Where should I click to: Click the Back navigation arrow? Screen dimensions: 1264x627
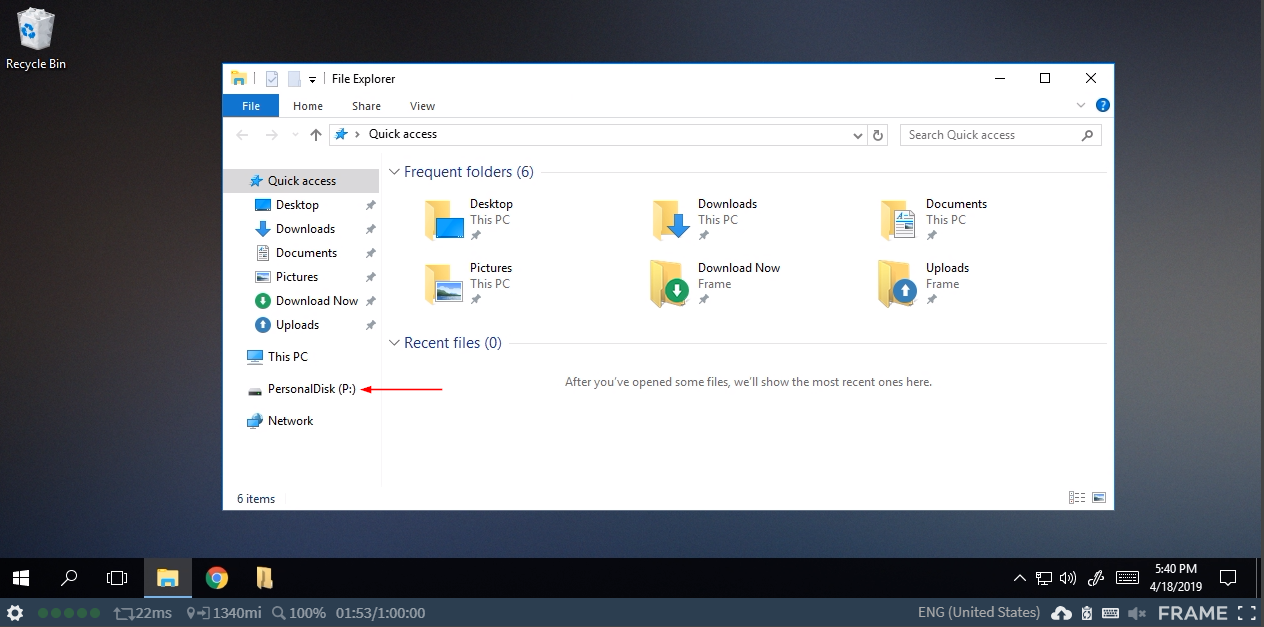(x=241, y=134)
